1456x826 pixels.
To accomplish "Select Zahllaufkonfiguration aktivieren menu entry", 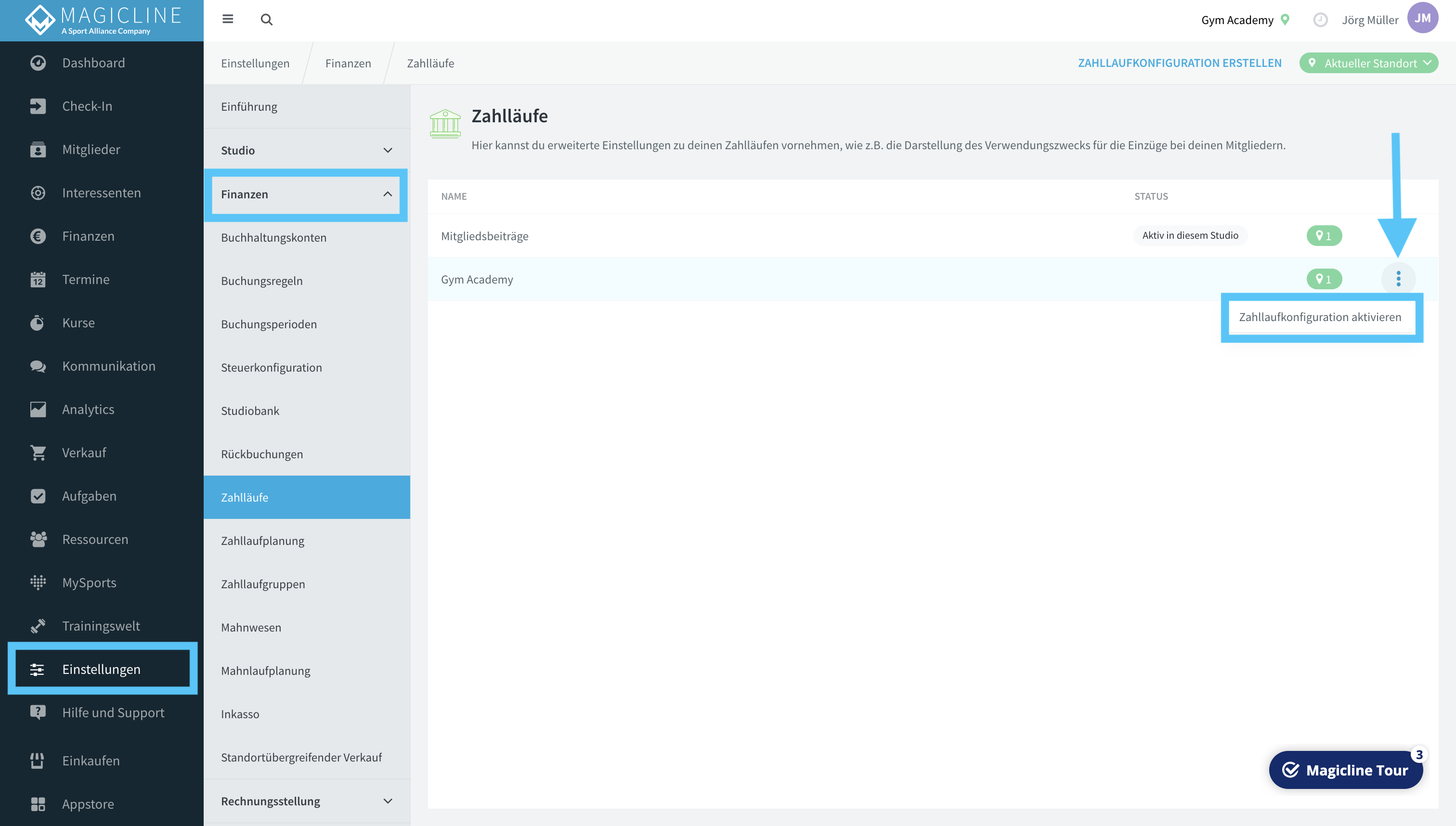I will coord(1320,317).
